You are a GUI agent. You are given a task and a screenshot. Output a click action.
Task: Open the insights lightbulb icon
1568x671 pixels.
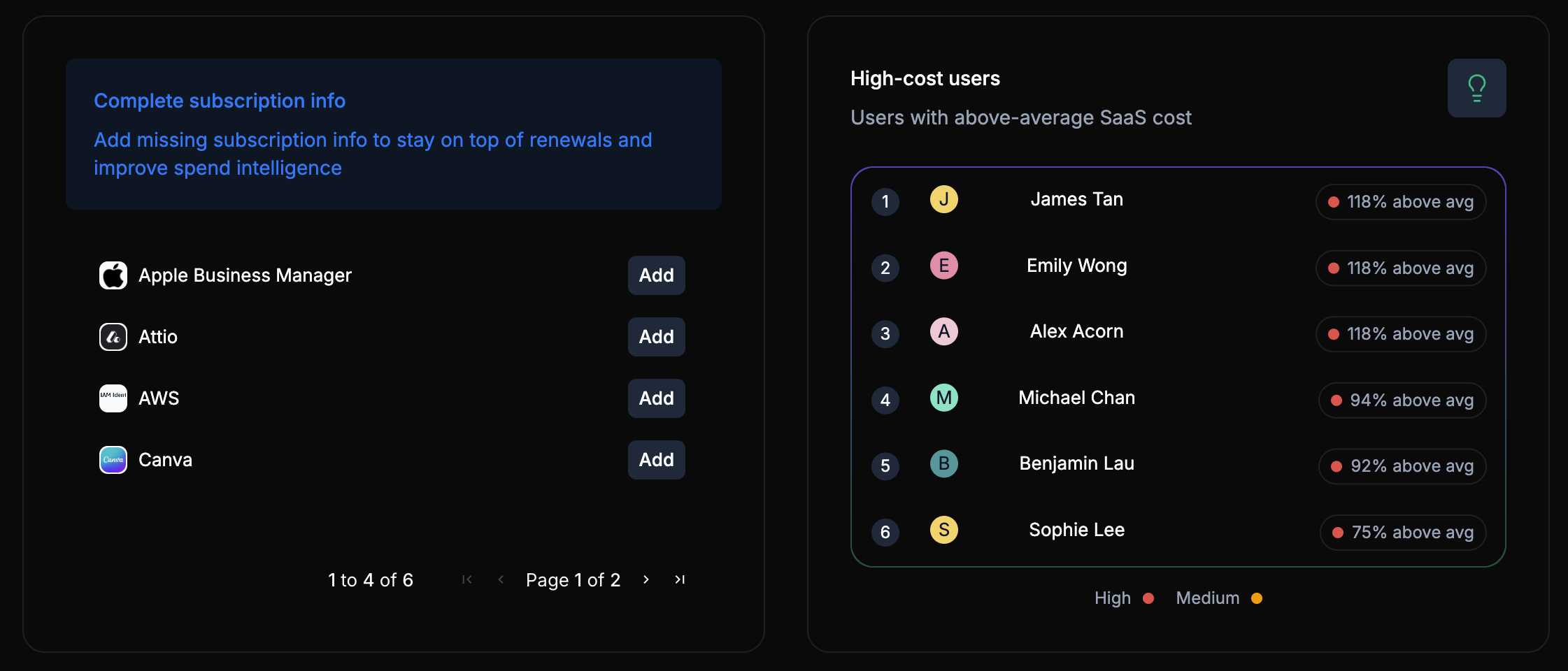point(1477,87)
